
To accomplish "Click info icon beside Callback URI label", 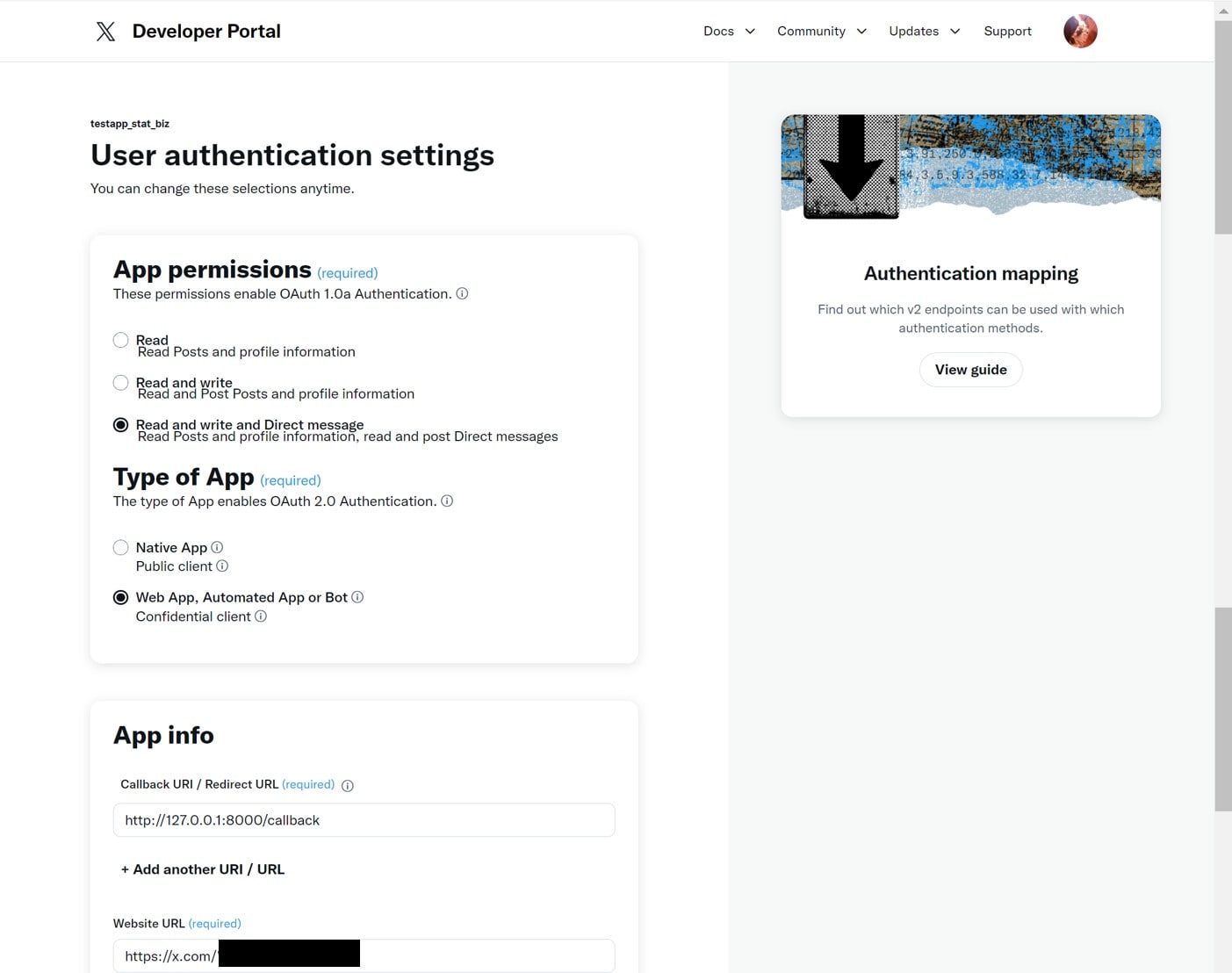I will click(x=348, y=785).
